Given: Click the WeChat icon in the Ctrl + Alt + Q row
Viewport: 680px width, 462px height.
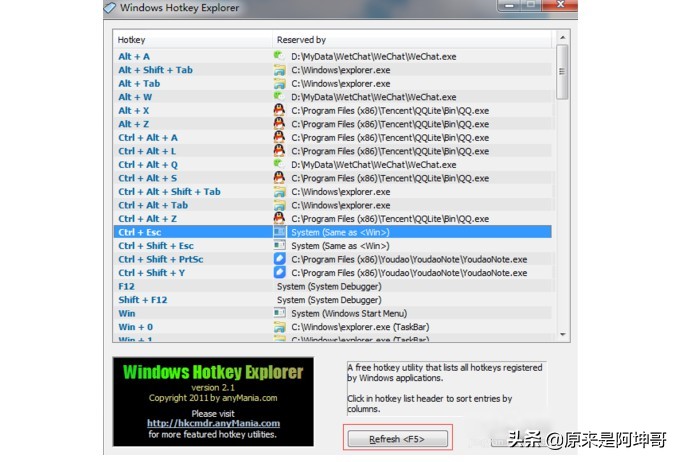Looking at the screenshot, I should coord(279,164).
